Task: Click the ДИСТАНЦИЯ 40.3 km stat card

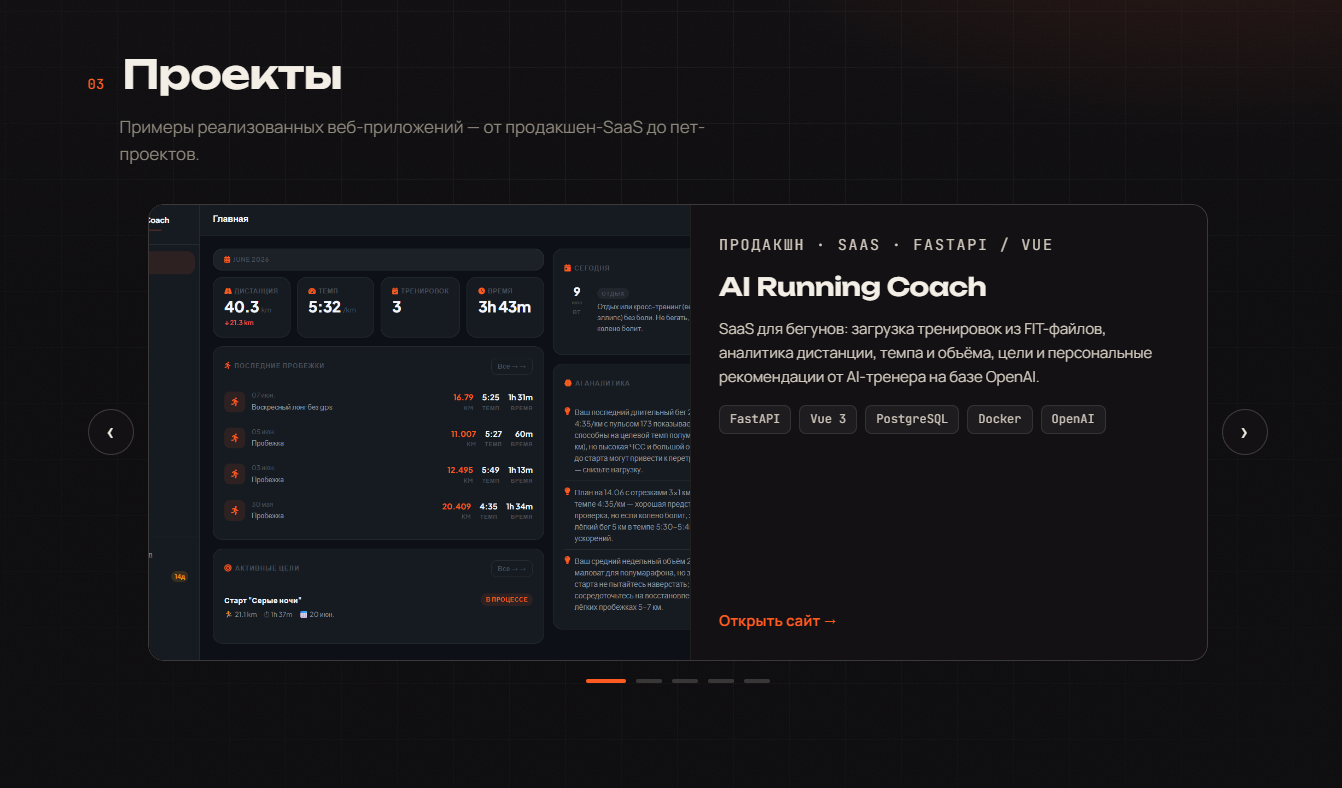Action: point(252,307)
